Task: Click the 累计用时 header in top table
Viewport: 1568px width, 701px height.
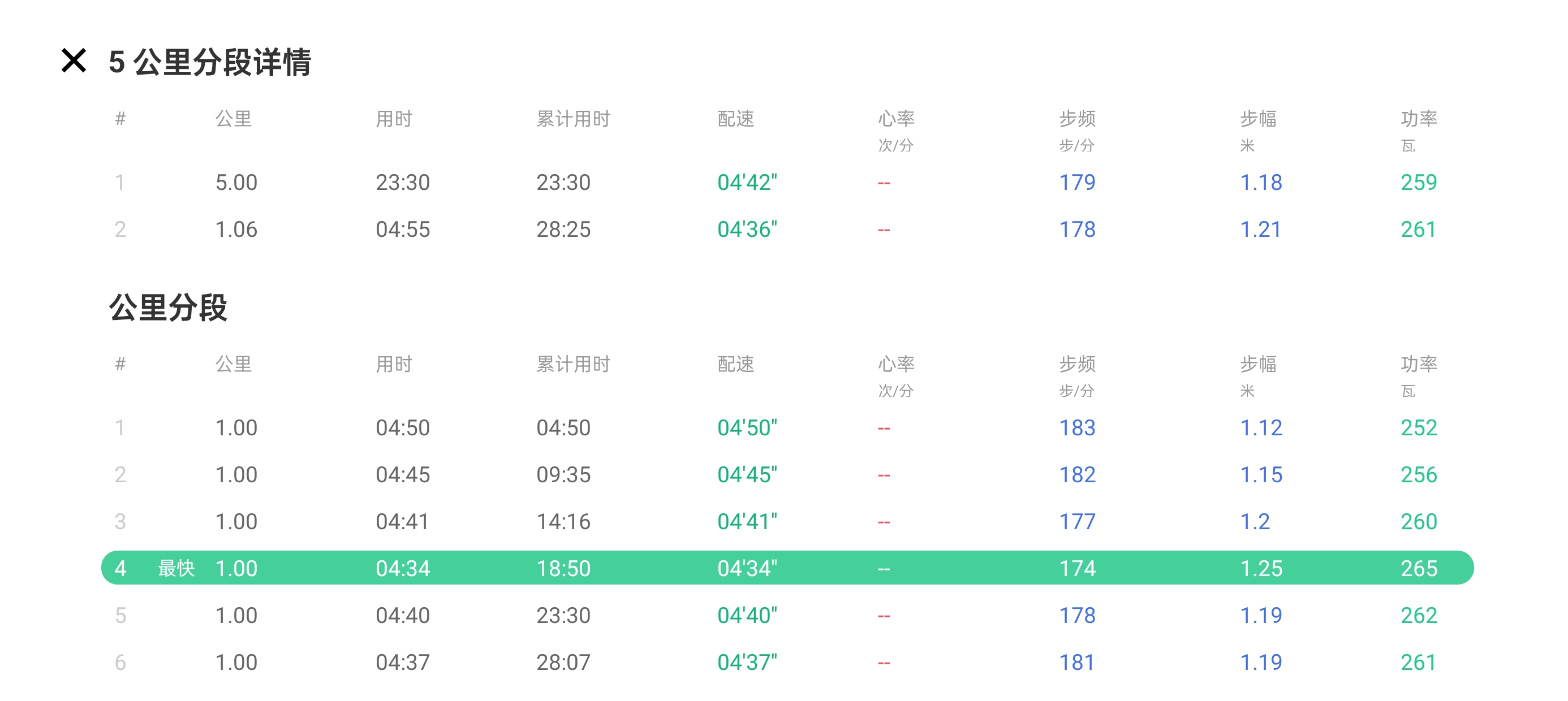Action: 573,119
